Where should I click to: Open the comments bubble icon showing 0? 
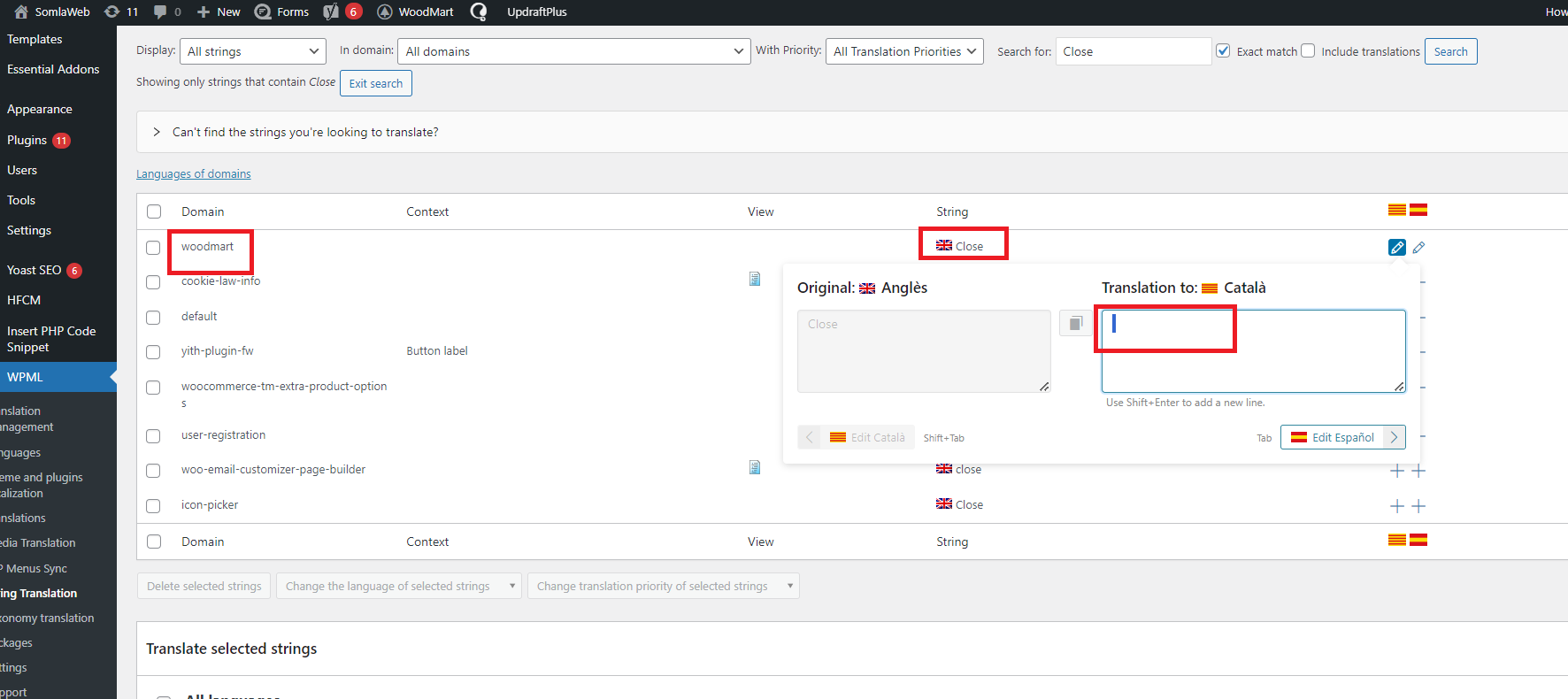[x=160, y=12]
